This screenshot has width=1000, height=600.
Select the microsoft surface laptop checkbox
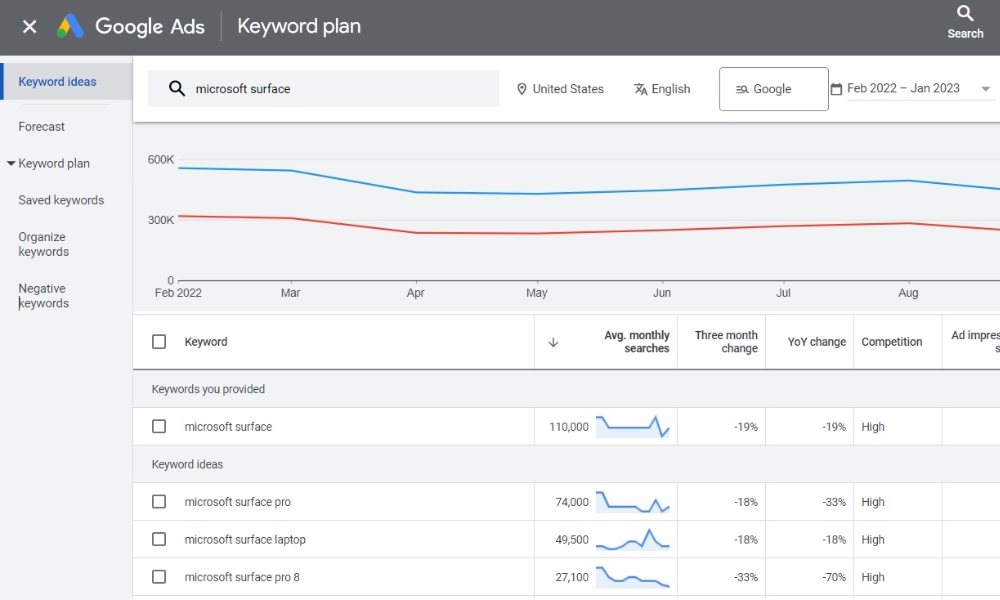(159, 539)
